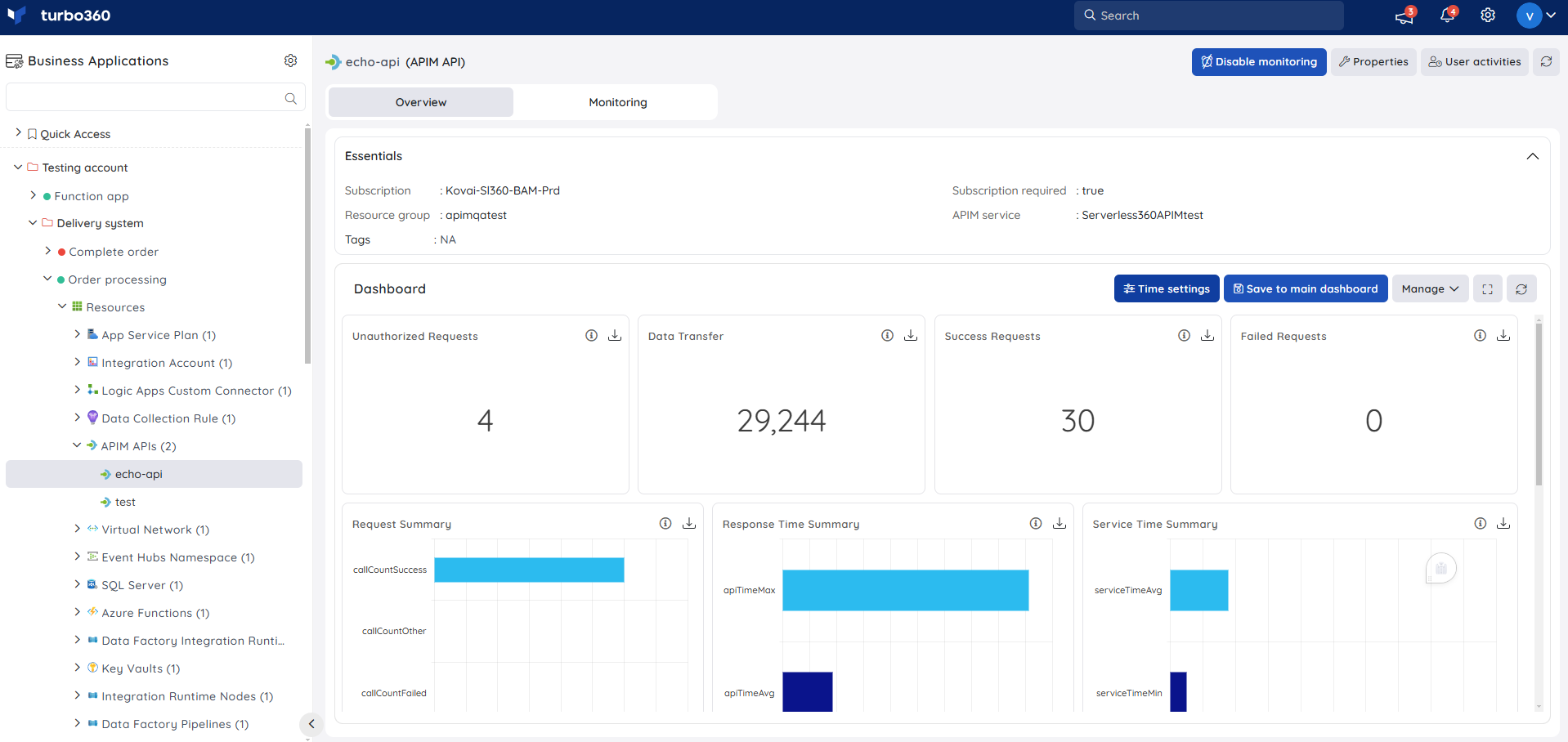Viewport: 1568px width, 742px height.
Task: Show info for Response Time Summary
Action: (x=1036, y=524)
